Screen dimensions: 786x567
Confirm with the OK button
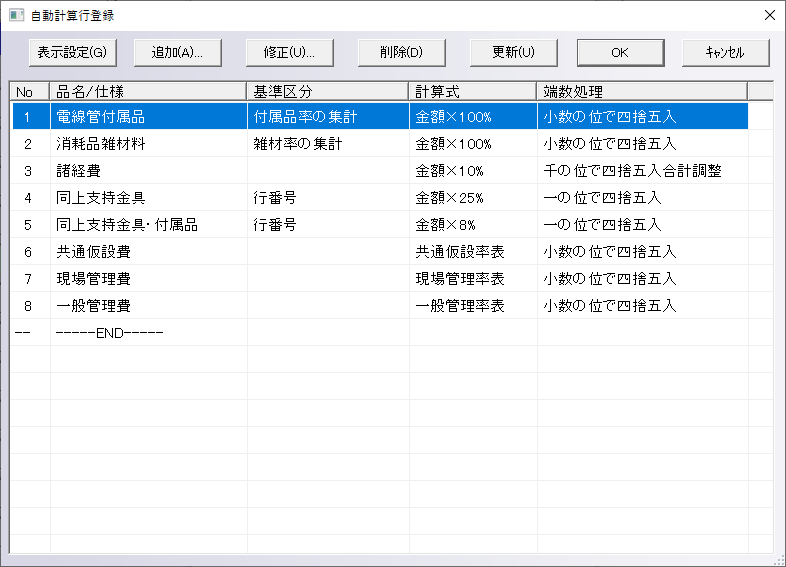click(x=620, y=52)
